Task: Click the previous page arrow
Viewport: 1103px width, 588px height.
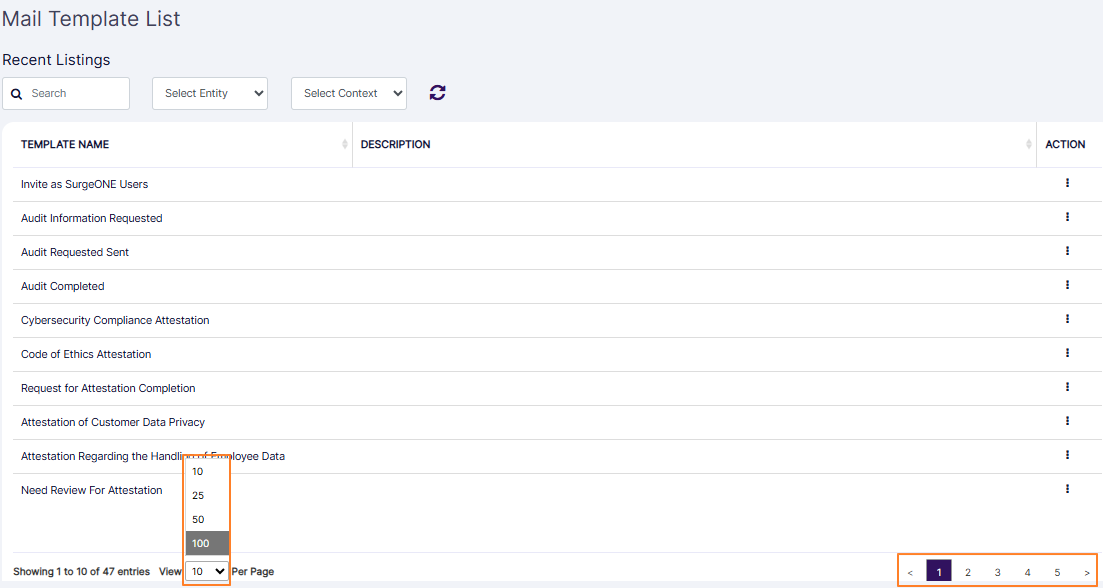Action: 910,570
